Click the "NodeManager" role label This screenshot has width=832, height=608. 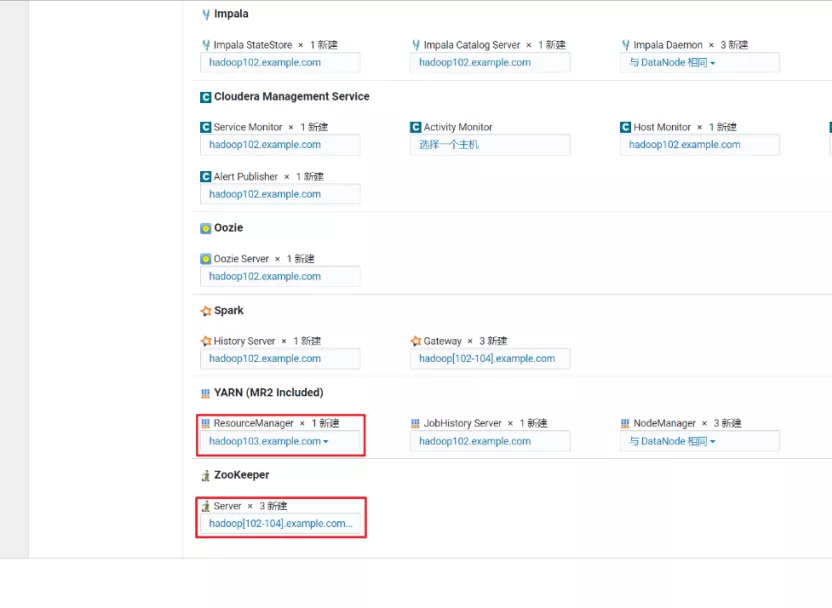coord(664,423)
